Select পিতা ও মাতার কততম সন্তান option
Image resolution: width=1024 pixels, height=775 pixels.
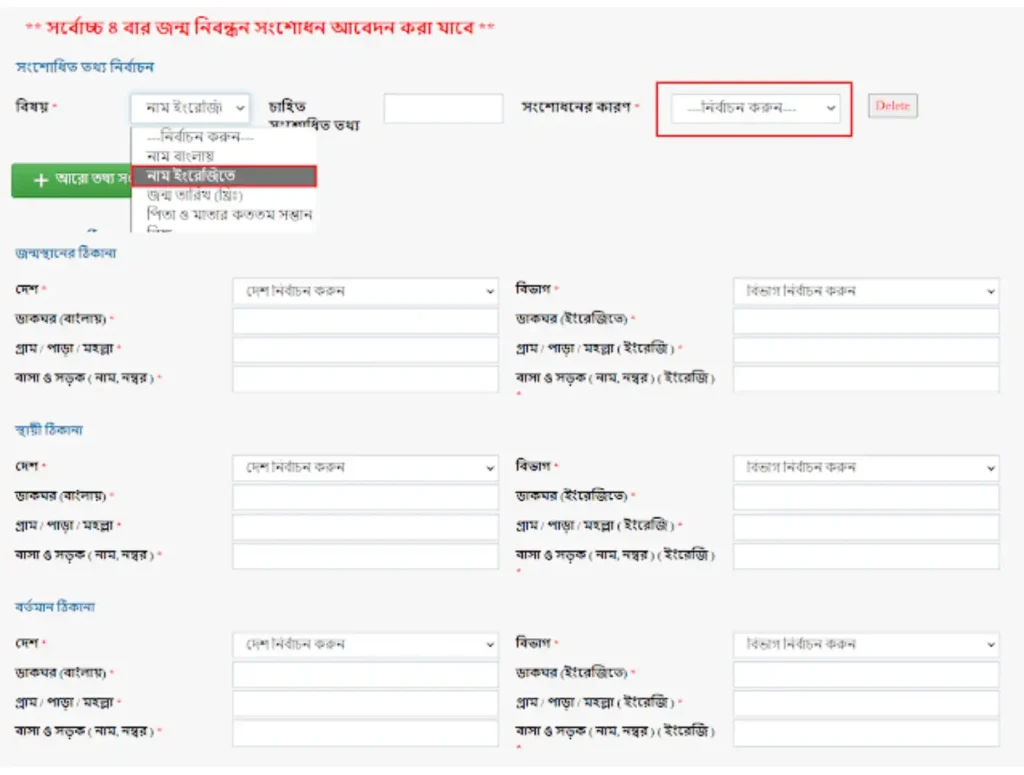click(x=223, y=214)
